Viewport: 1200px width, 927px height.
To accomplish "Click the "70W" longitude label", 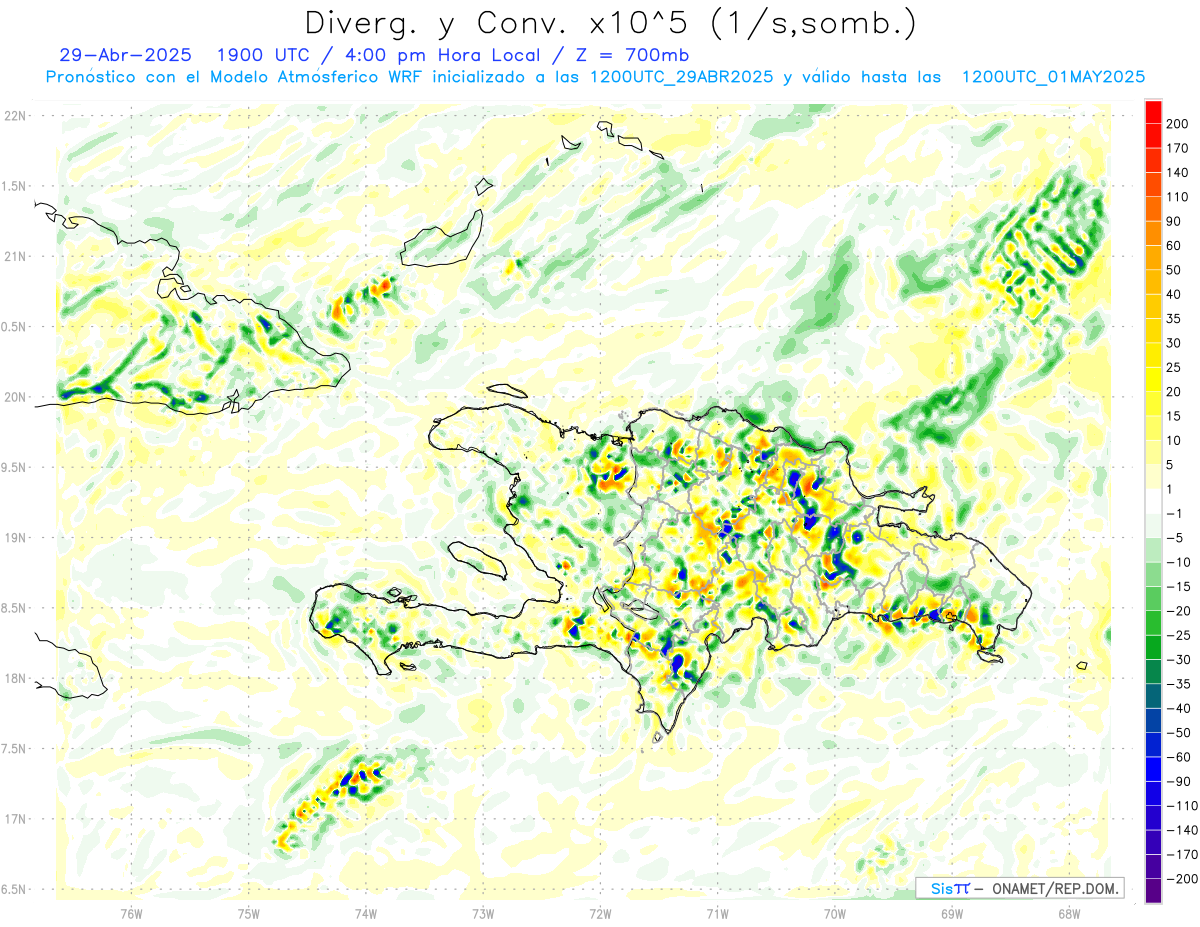I will pyautogui.click(x=835, y=912).
